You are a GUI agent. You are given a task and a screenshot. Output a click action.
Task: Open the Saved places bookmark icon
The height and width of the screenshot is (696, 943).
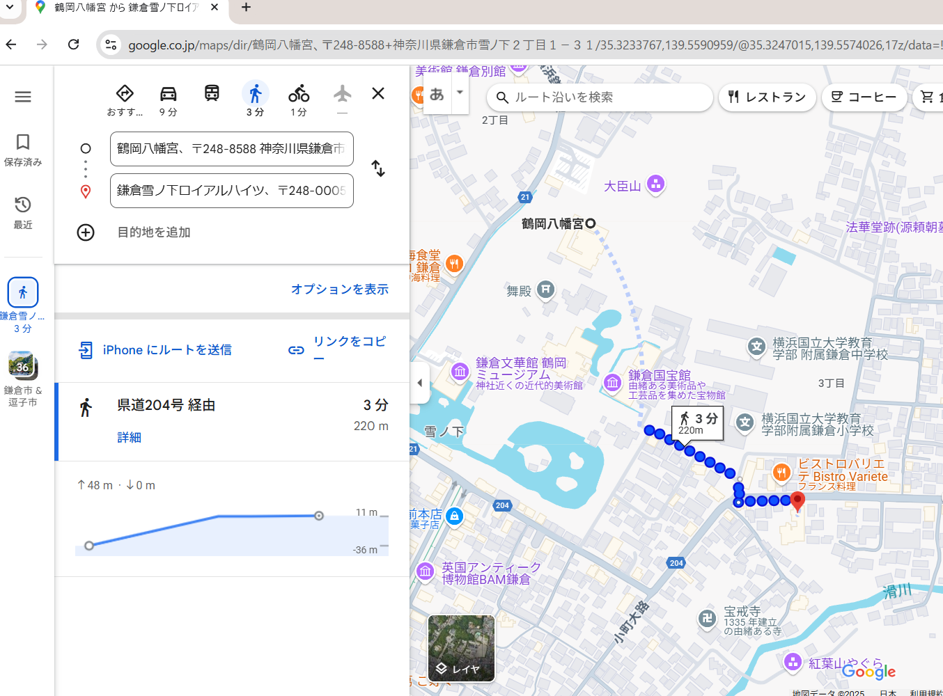[x=23, y=142]
